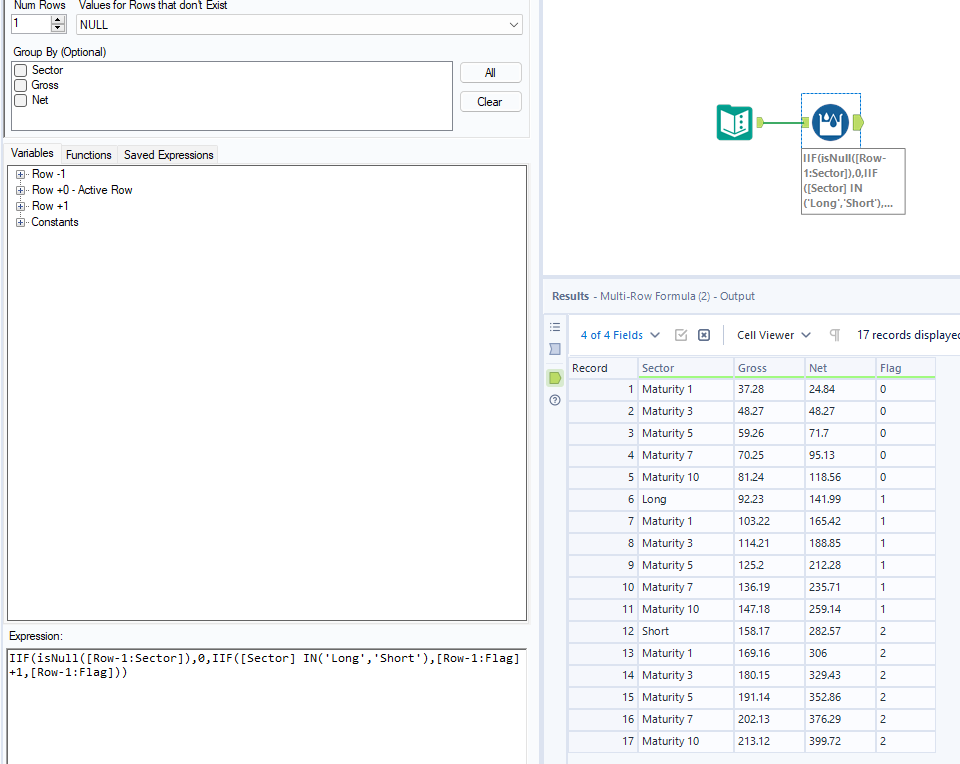Toggle the Net checkbox under Group By

point(20,99)
